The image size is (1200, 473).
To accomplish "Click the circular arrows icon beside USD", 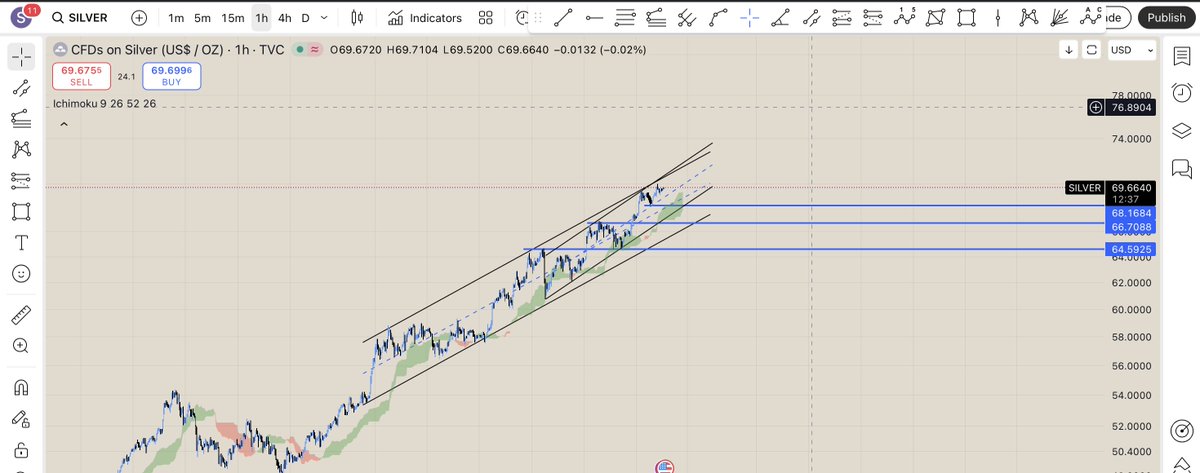I will tap(1091, 50).
